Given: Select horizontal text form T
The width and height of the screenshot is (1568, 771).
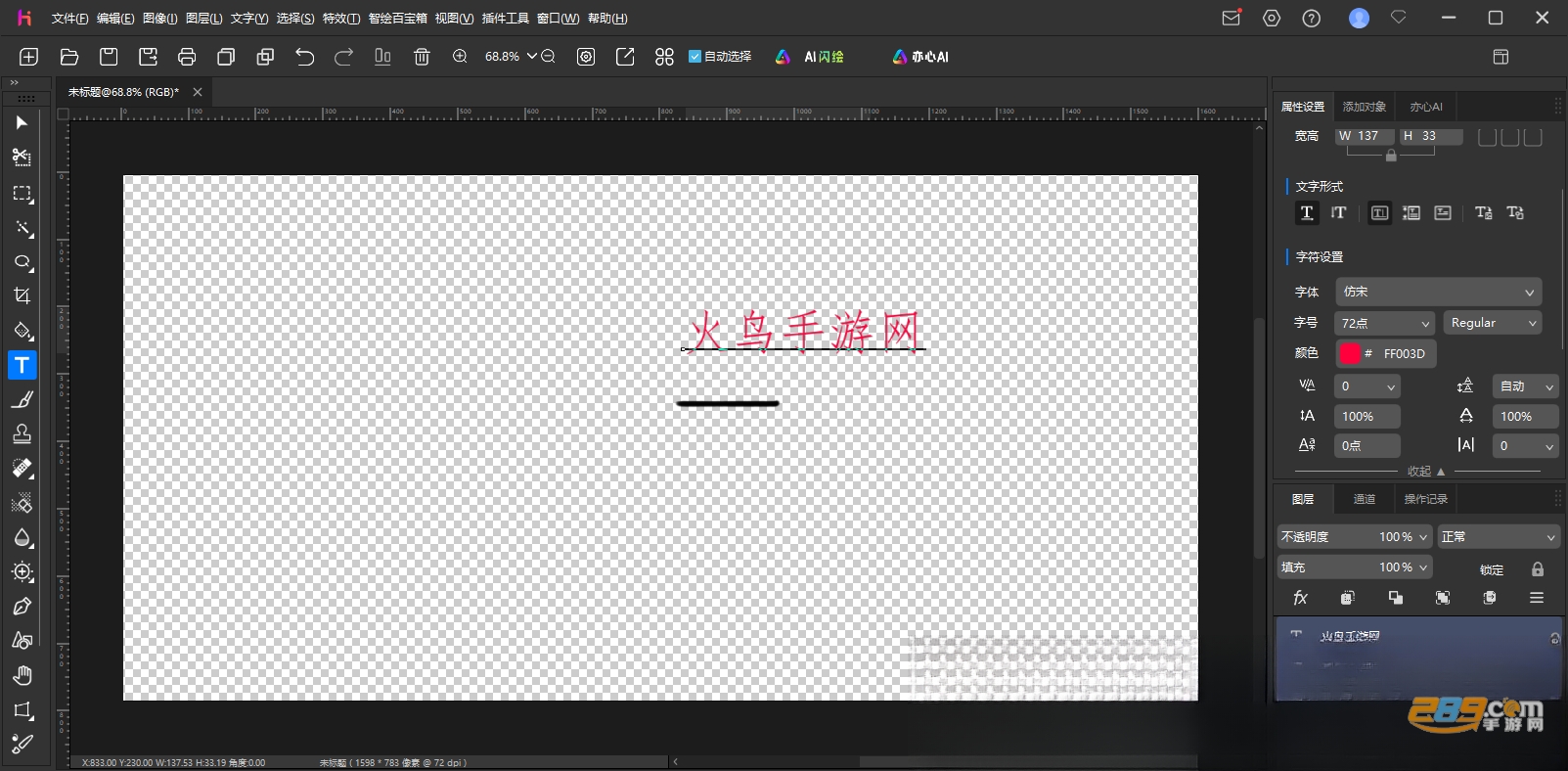Looking at the screenshot, I should (1307, 213).
